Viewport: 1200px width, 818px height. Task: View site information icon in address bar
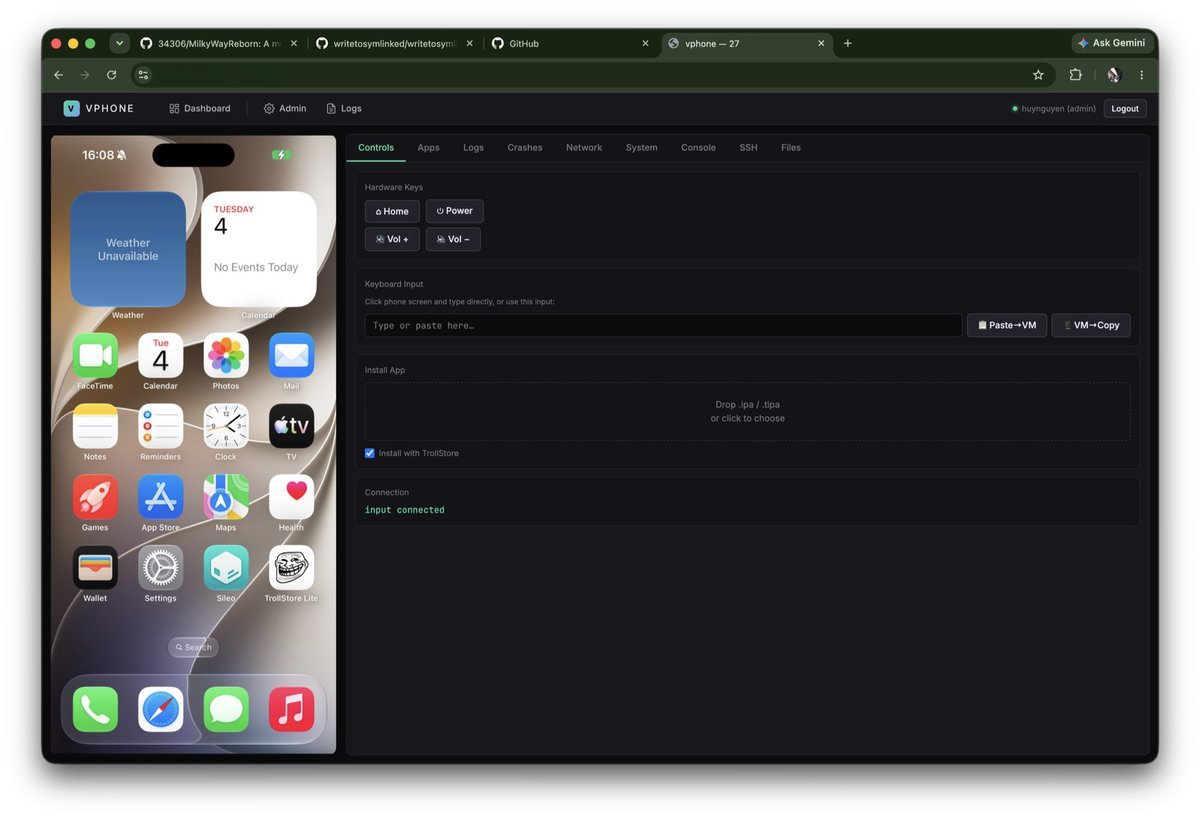click(x=143, y=75)
